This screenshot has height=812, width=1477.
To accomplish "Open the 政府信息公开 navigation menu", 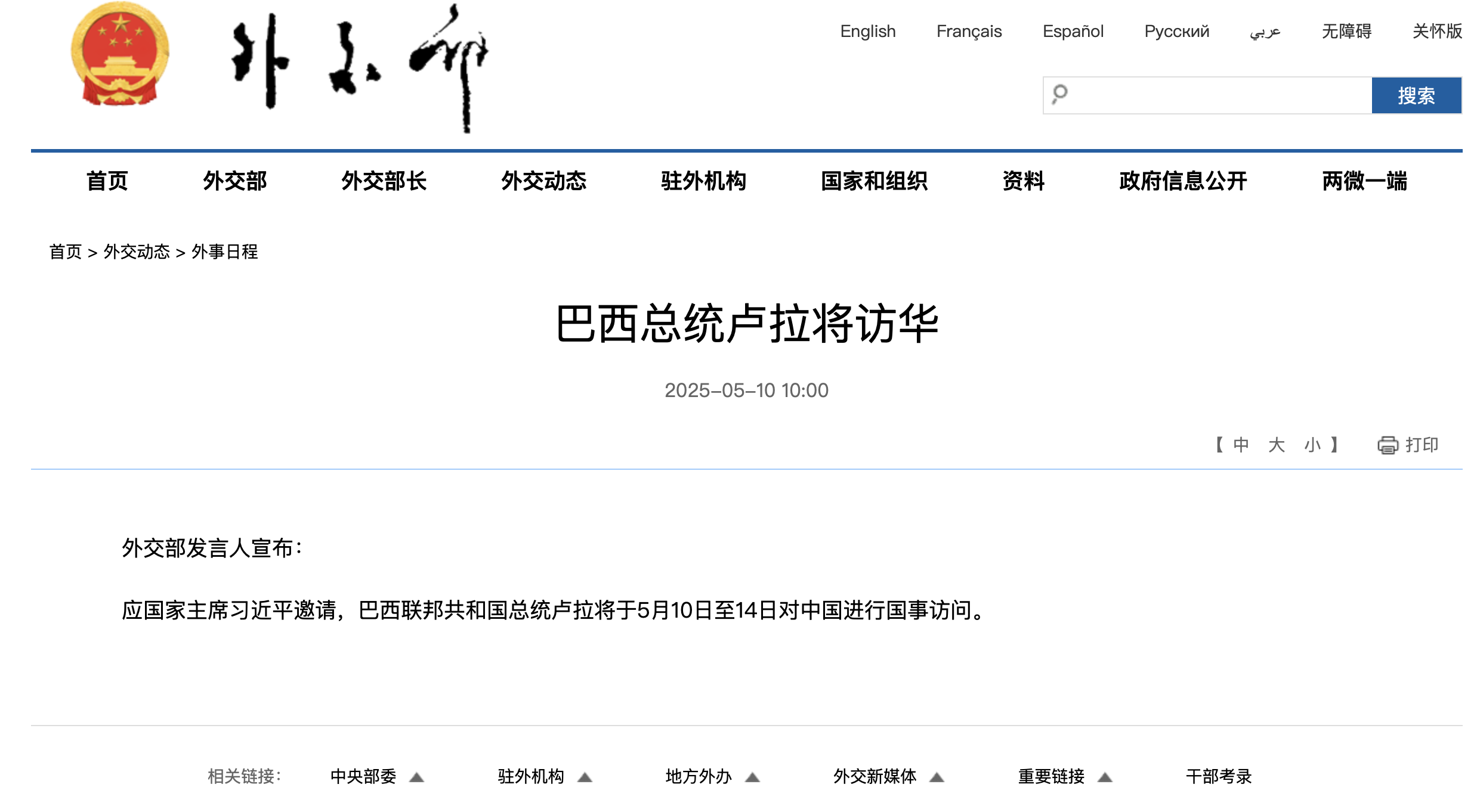I will click(x=1183, y=181).
